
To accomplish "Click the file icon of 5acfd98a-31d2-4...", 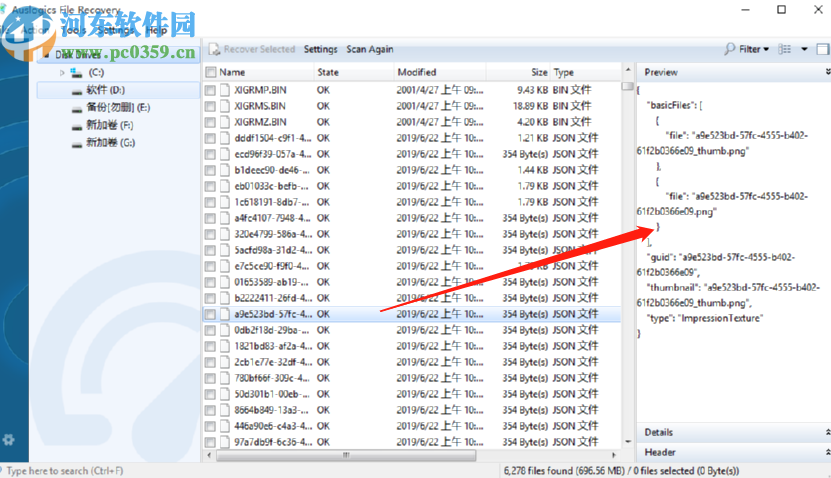I will pyautogui.click(x=225, y=250).
